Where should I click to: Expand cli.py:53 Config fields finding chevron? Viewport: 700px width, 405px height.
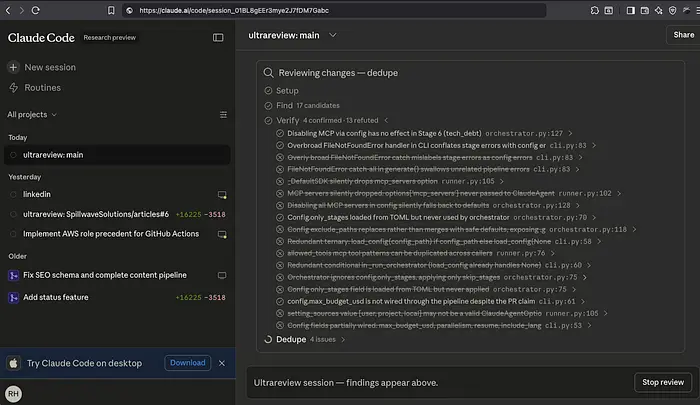pos(589,326)
